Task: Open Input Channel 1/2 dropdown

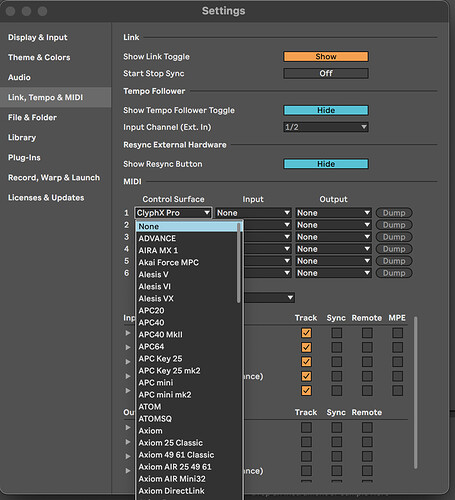Action: [326, 127]
